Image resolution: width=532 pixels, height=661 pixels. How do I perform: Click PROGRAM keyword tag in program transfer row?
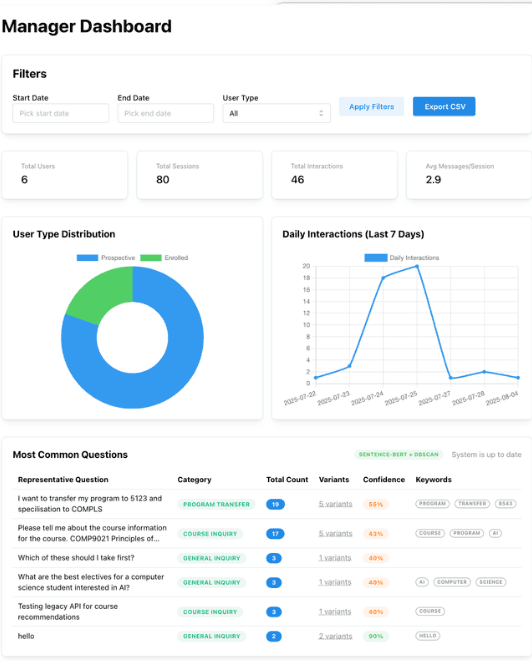[433, 503]
